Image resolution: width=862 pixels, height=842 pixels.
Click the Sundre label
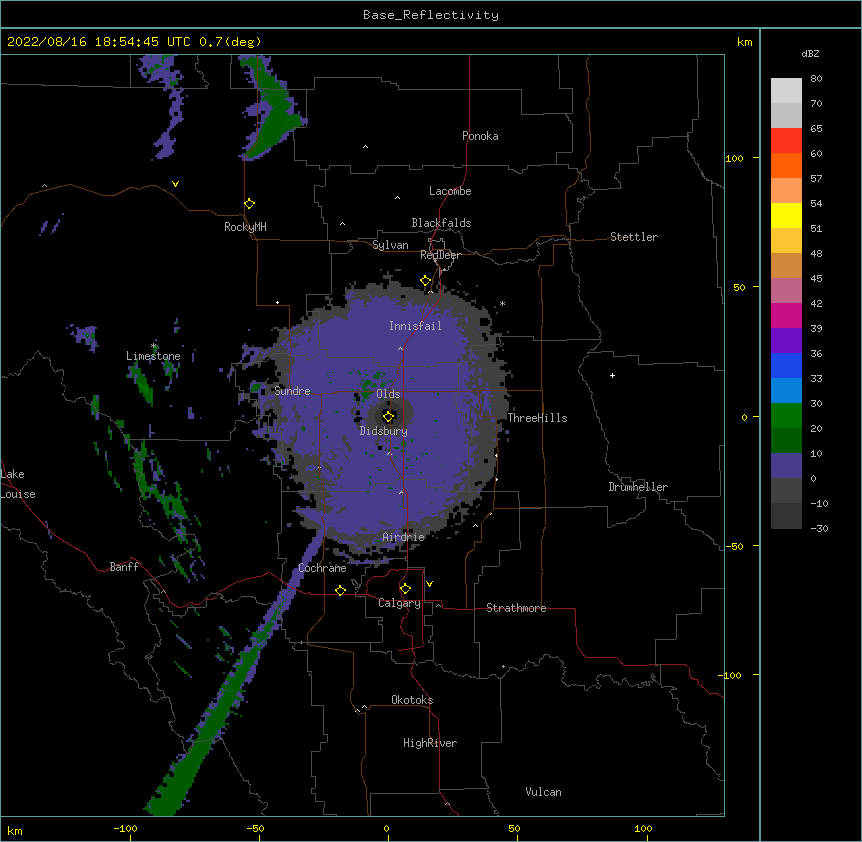click(292, 391)
